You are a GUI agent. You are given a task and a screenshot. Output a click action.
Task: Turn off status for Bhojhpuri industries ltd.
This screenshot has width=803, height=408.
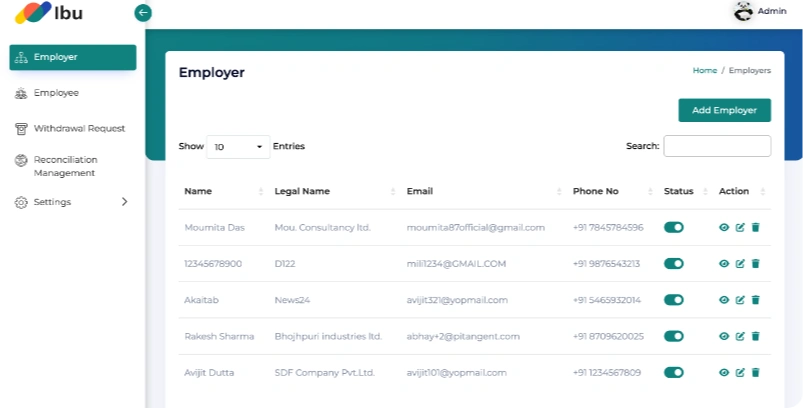673,336
